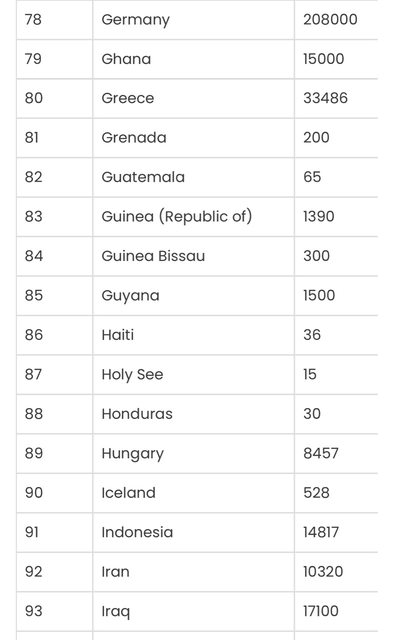Select row number 91 cell
The image size is (394, 640).
click(x=54, y=532)
